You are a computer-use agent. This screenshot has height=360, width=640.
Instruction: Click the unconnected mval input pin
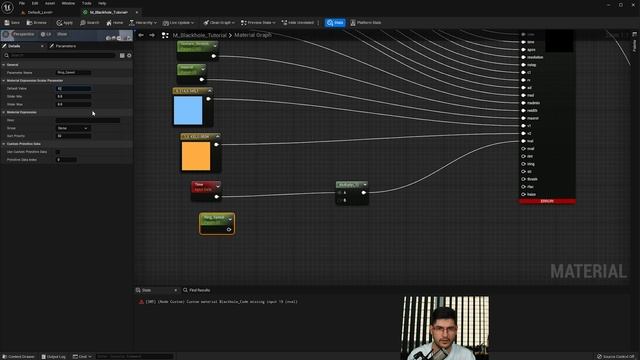(523, 149)
